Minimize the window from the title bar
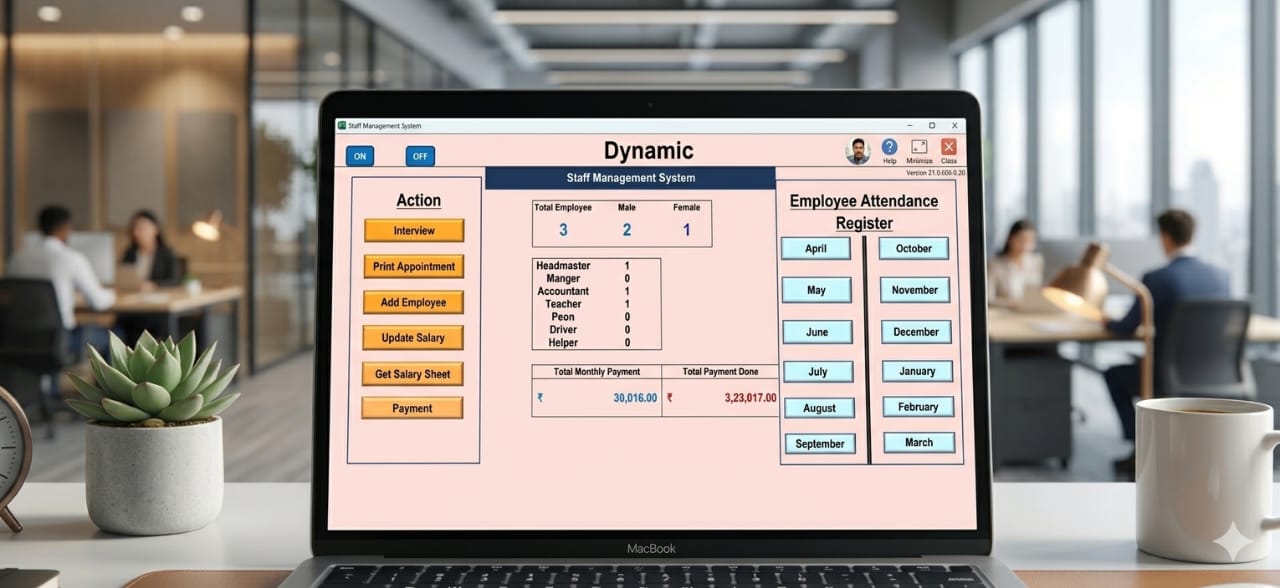 pos(909,126)
